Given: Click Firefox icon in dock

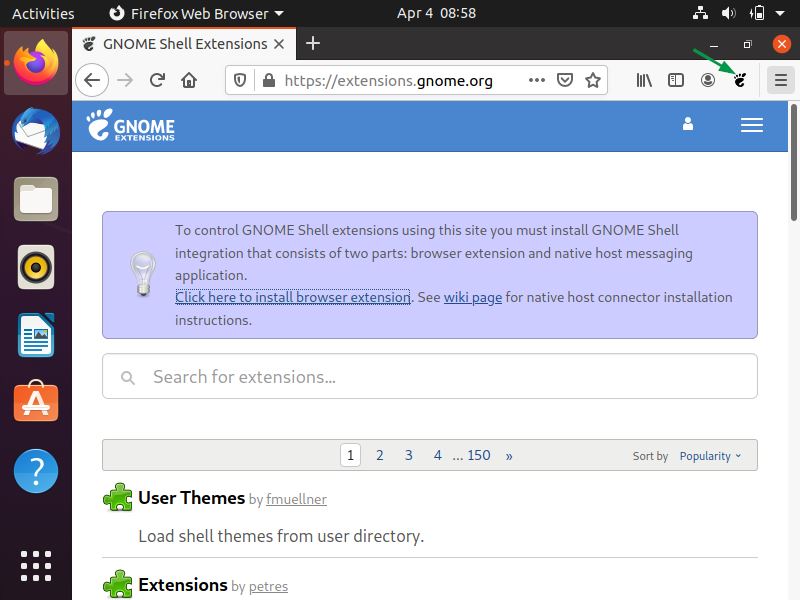Looking at the screenshot, I should pos(36,63).
